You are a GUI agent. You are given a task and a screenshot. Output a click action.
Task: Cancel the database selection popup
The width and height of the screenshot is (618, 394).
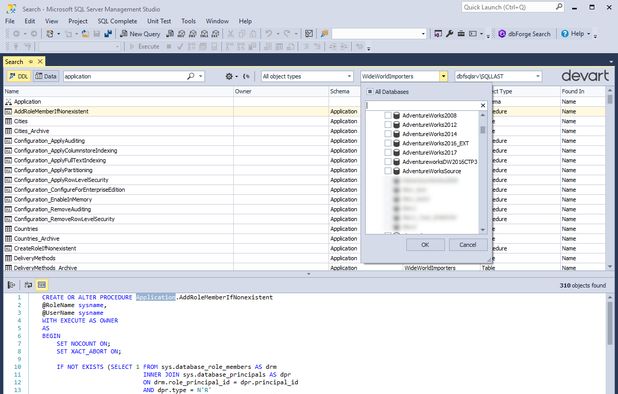(468, 245)
